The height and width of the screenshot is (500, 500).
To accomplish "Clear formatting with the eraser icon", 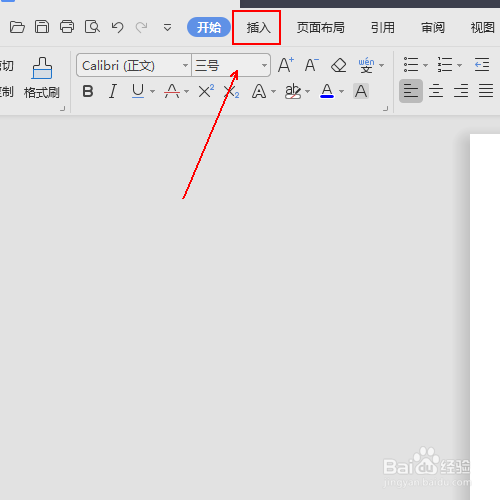I will pyautogui.click(x=339, y=65).
